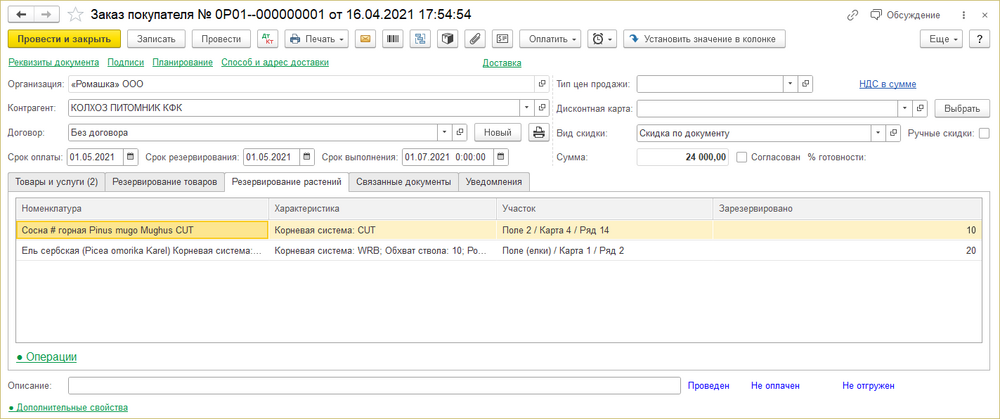Enable the Ручные скидки checkbox

click(984, 133)
